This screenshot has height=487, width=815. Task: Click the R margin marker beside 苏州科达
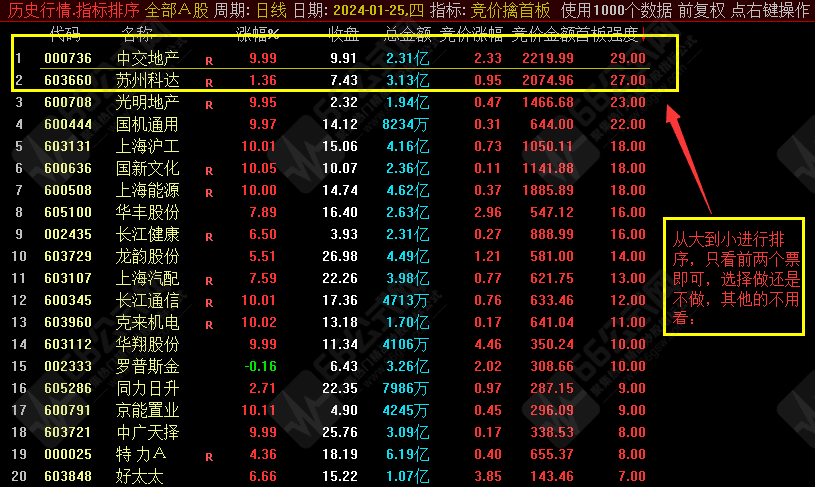coord(209,83)
